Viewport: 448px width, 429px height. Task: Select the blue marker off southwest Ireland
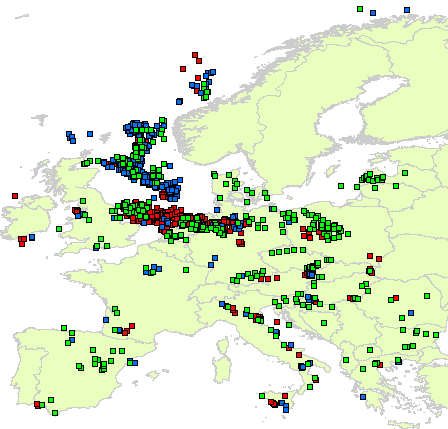32,237
